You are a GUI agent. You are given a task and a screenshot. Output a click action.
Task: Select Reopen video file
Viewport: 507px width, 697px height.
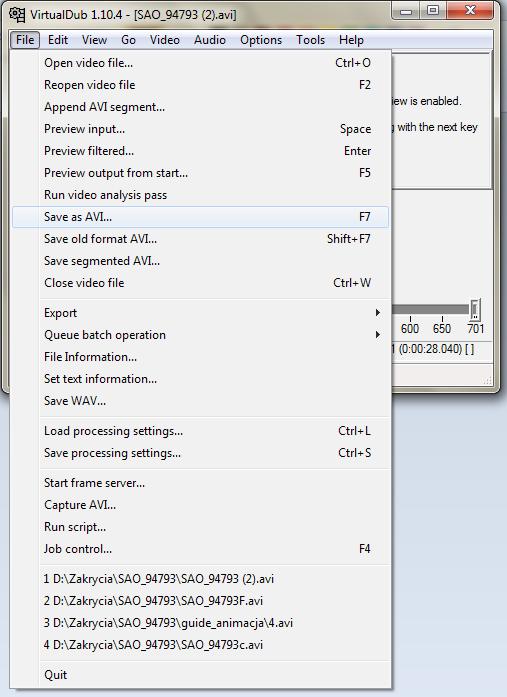200,85
